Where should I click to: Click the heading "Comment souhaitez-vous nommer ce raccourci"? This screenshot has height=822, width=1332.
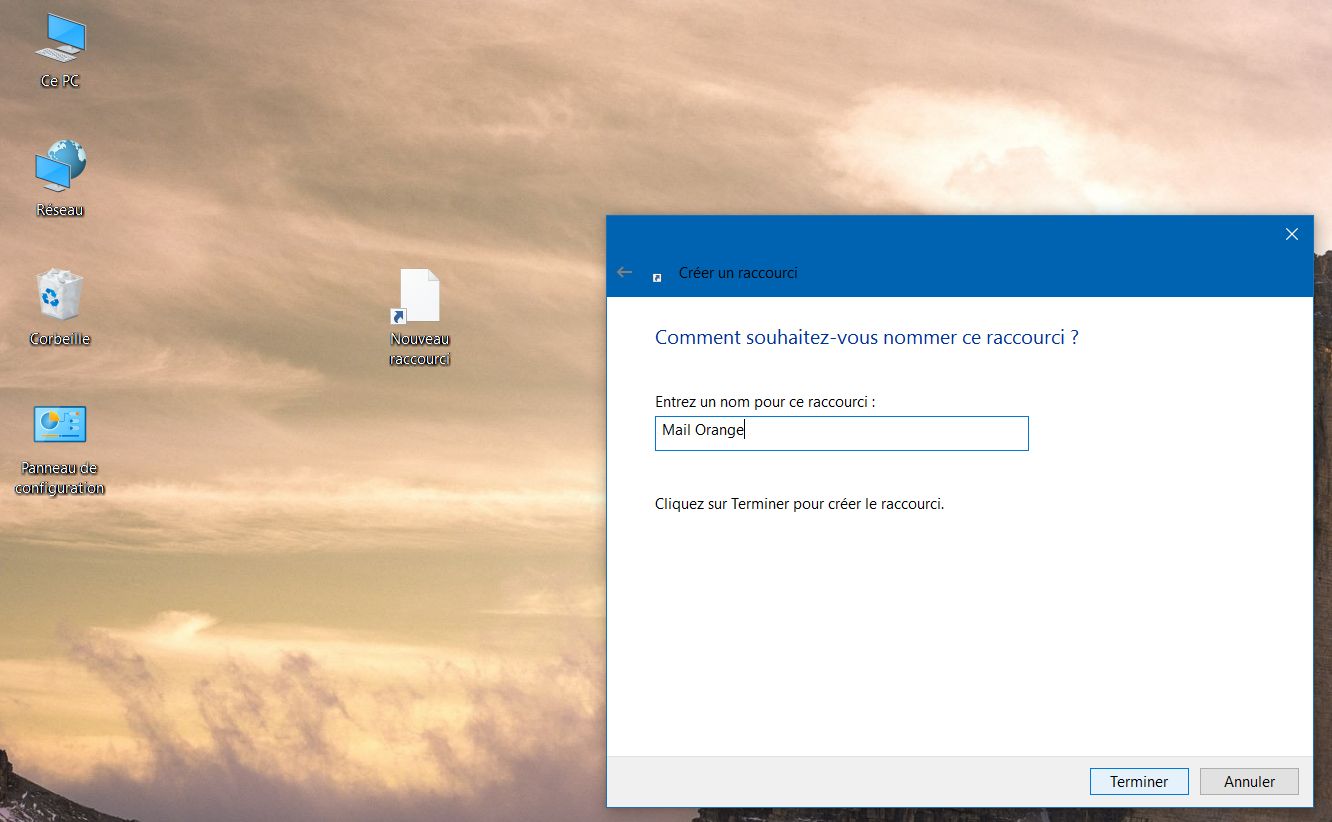(866, 337)
